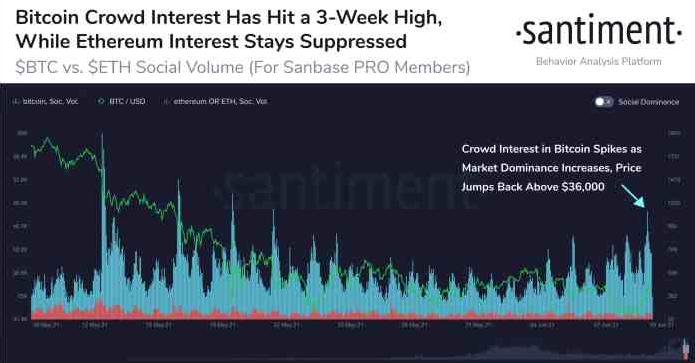Click the 'Jumps Back Above $36,000' annotation line
The width and height of the screenshot is (695, 363).
533,187
